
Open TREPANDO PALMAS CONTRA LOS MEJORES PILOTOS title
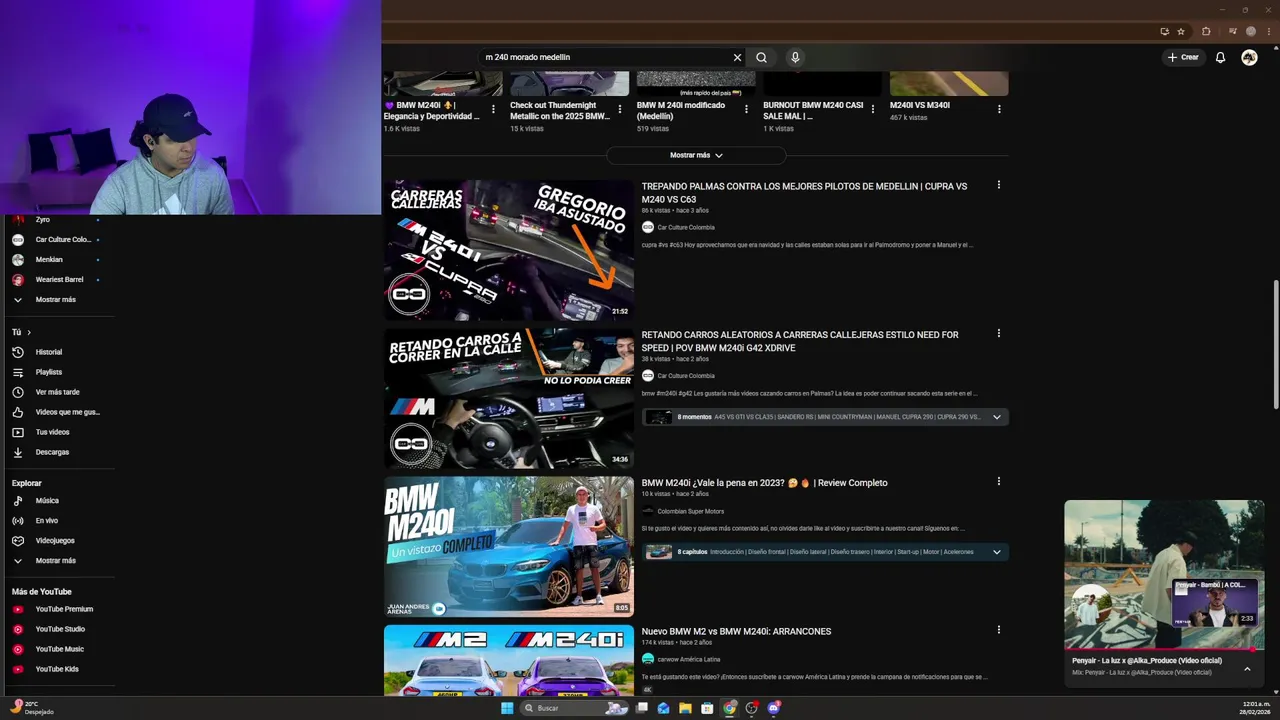[804, 193]
